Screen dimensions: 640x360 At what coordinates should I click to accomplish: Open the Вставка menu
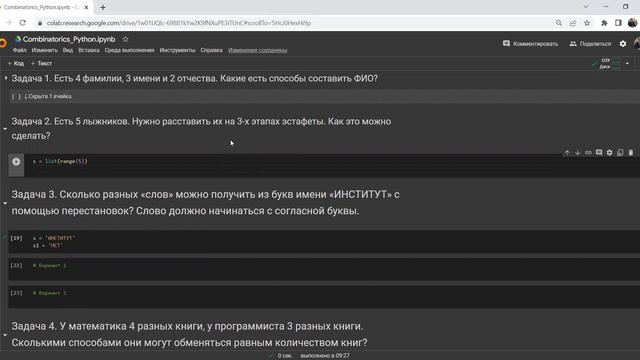89,50
